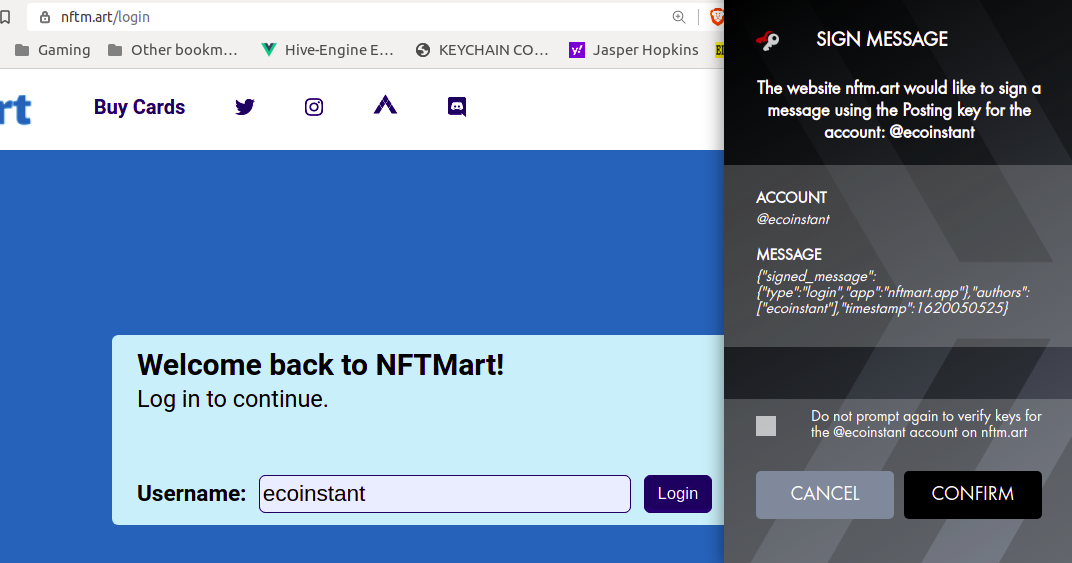Click the 'Log in to continue.' text
The width and height of the screenshot is (1072, 563).
[x=232, y=399]
